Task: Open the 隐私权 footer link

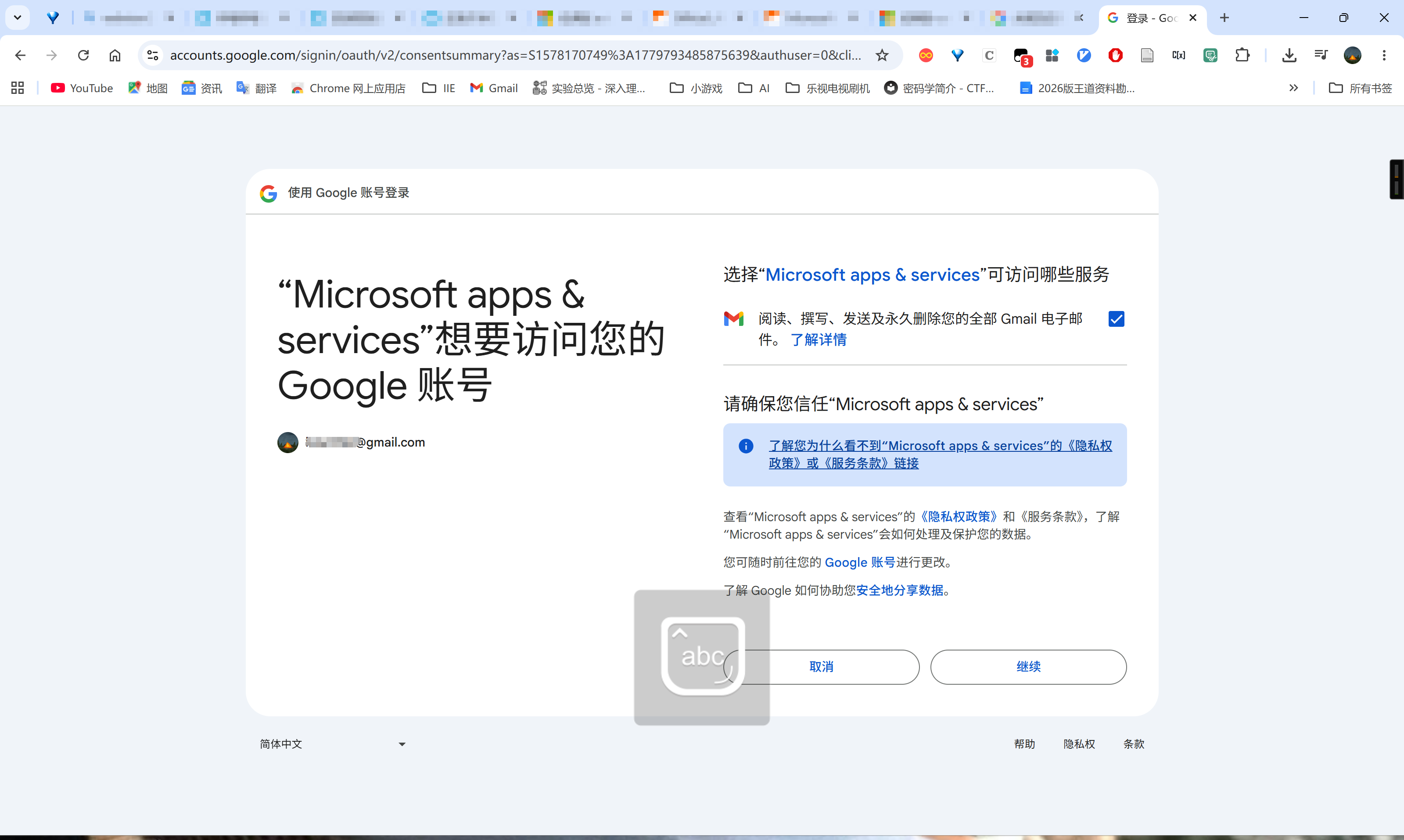Action: pos(1079,744)
